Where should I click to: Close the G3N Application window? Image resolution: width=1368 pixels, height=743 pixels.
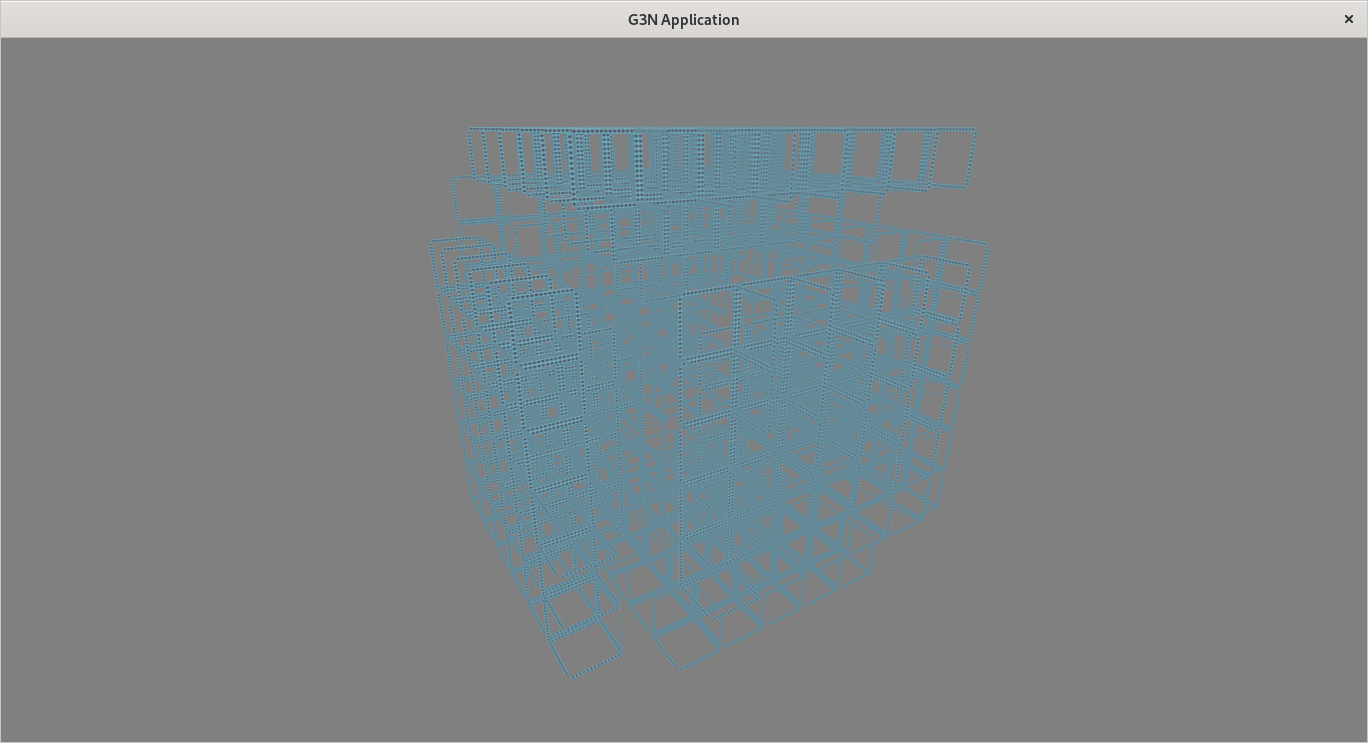pyautogui.click(x=1348, y=19)
